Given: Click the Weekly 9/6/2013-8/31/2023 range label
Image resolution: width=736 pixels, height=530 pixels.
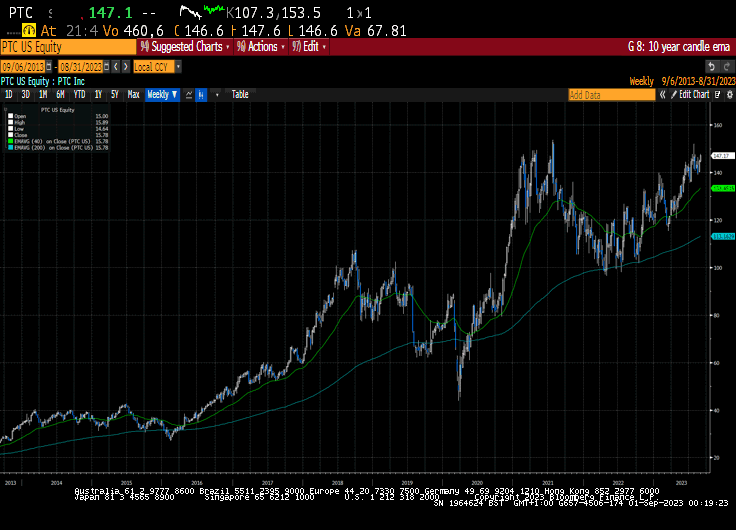Looking at the screenshot, I should 682,81.
